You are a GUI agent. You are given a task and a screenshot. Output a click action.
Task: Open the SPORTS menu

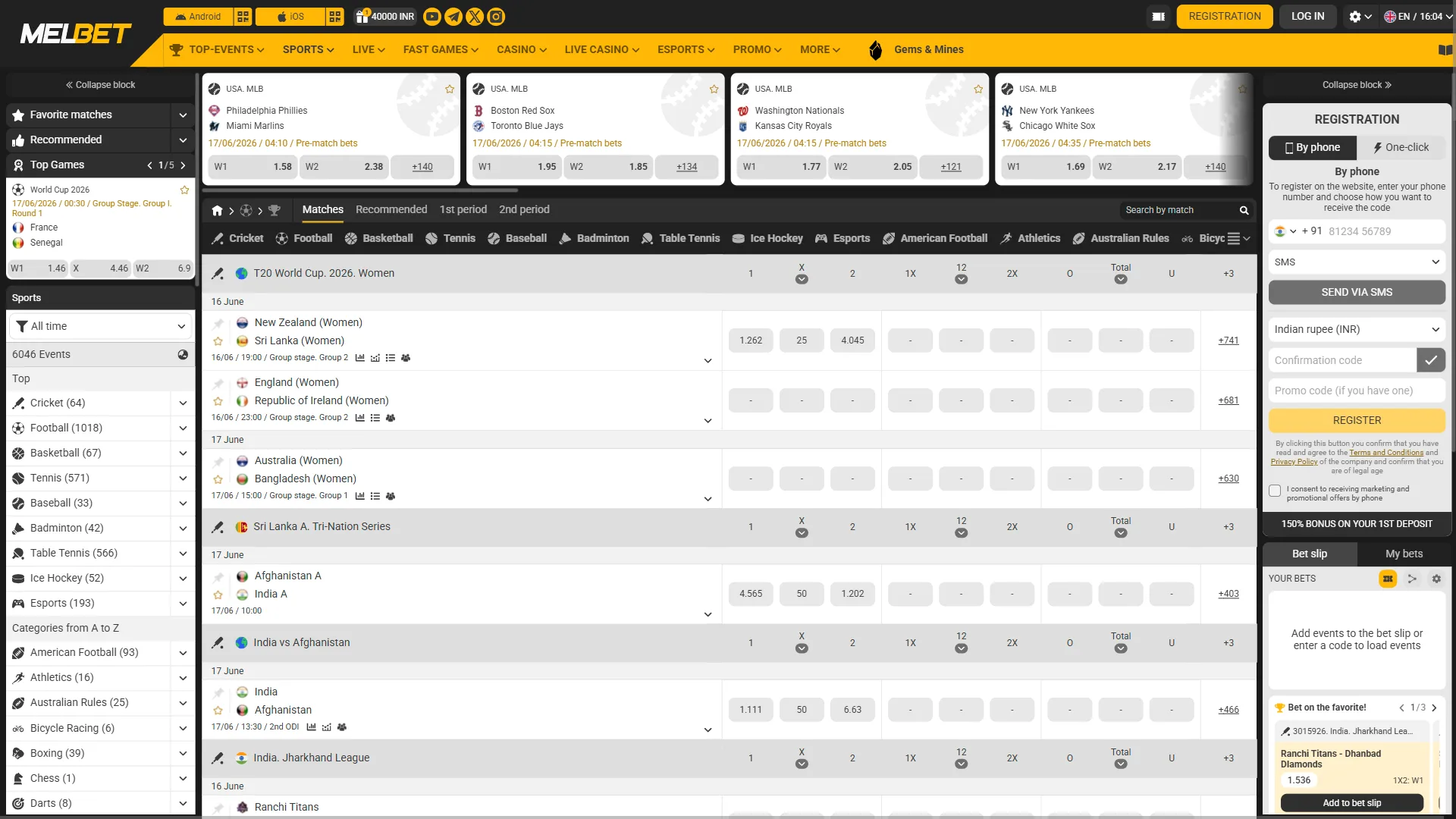coord(308,50)
